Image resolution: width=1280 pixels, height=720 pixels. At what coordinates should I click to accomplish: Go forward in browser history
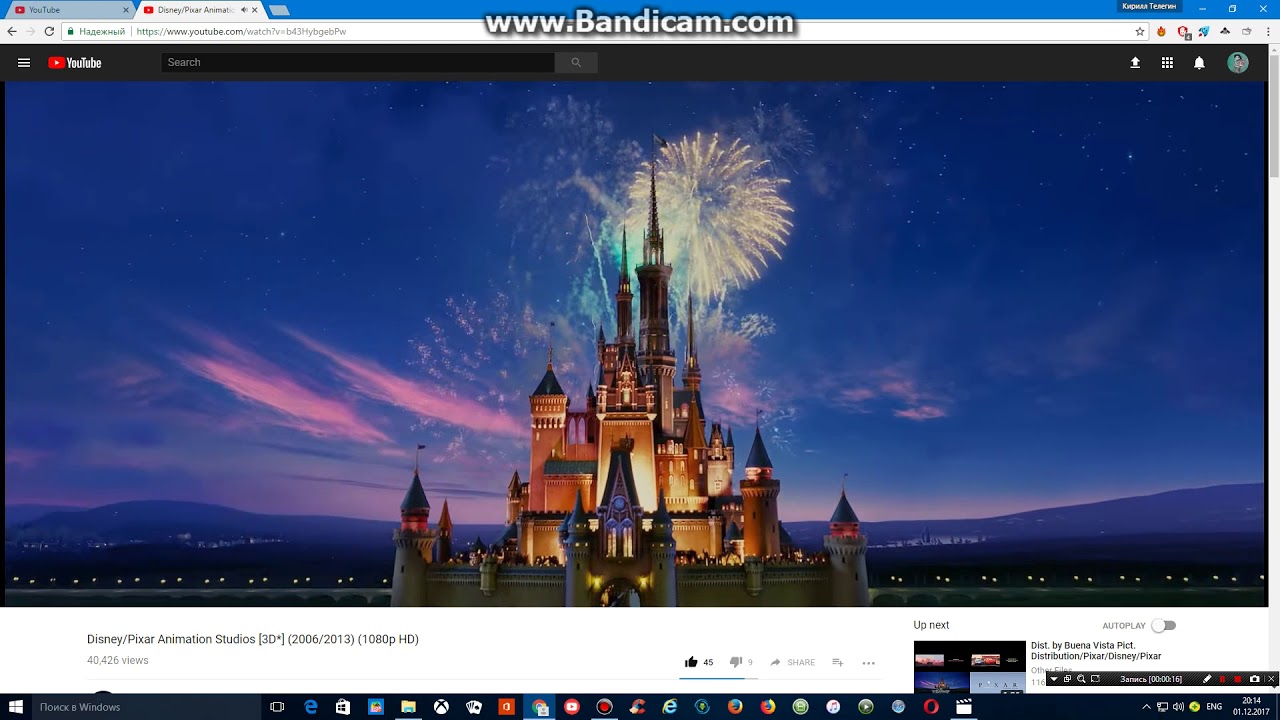coord(30,32)
